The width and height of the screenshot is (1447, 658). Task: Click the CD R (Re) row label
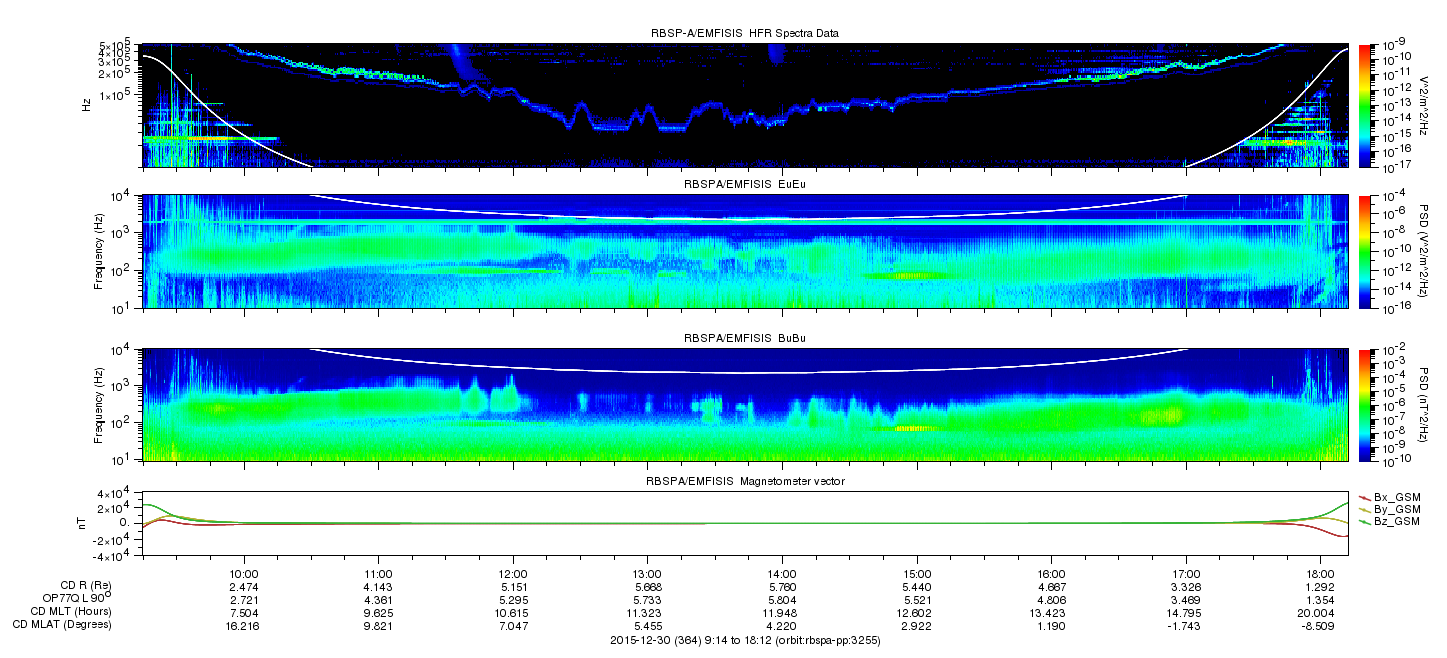pos(83,584)
